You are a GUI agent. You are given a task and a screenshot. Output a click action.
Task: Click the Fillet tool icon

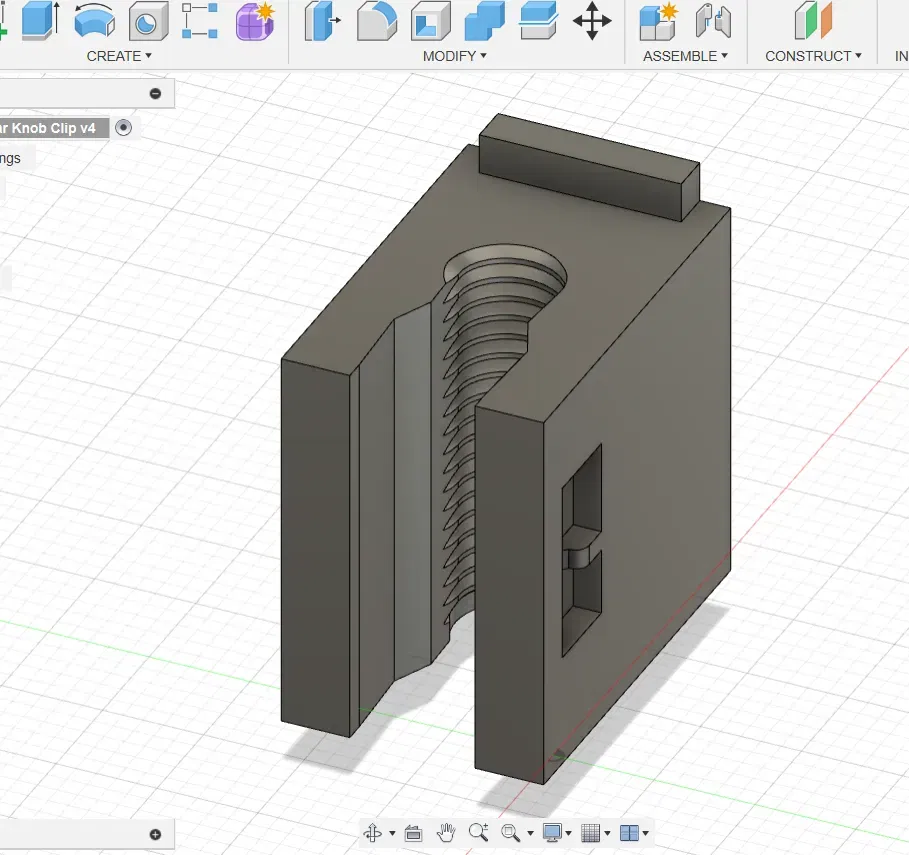[376, 21]
